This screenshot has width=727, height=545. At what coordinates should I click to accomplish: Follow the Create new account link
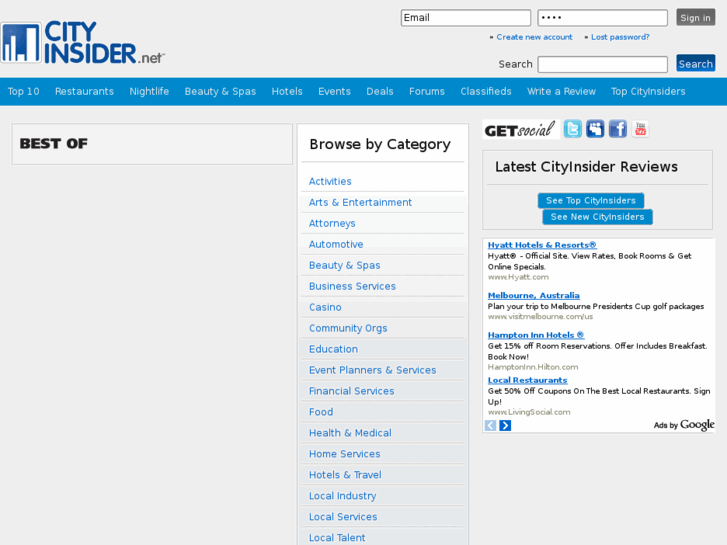[x=535, y=37]
